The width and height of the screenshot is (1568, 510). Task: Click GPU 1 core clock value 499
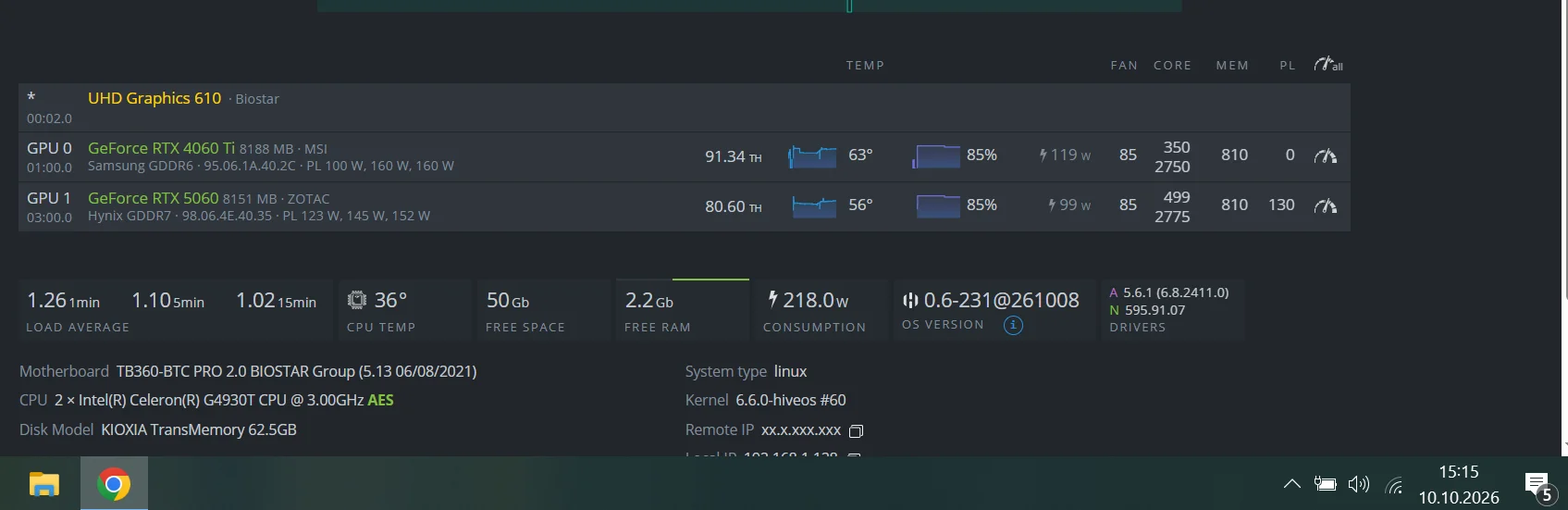[x=1177, y=197]
